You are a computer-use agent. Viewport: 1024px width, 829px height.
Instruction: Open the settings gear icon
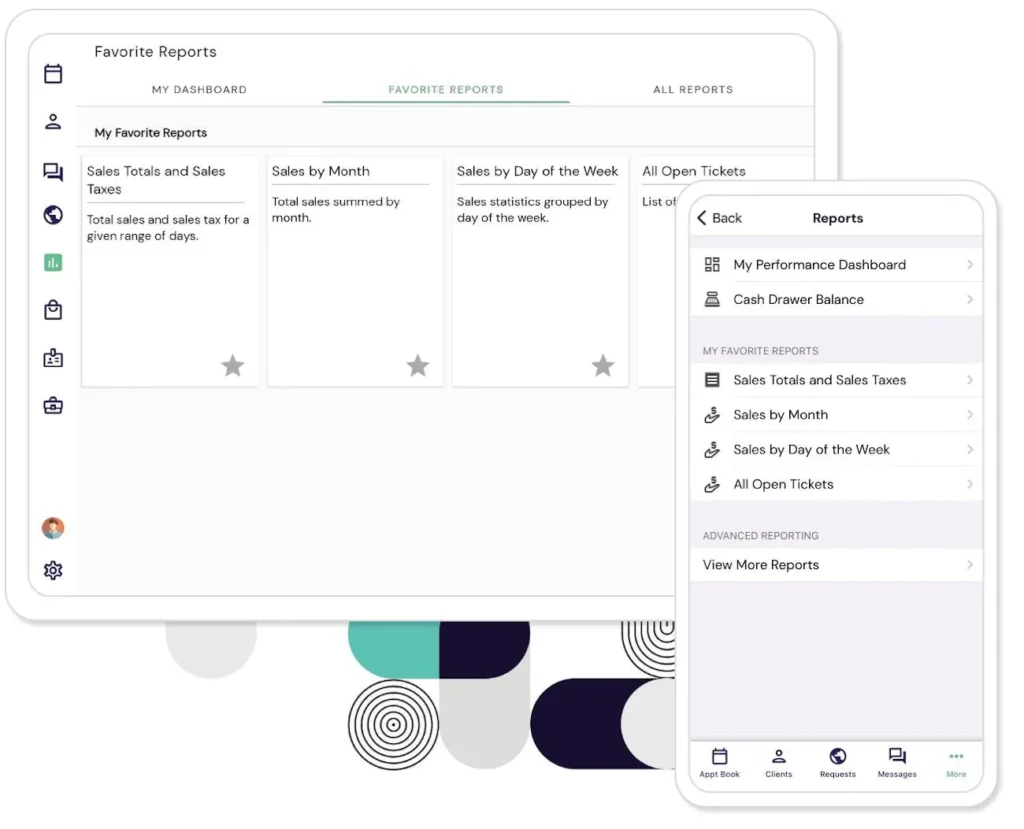click(53, 570)
